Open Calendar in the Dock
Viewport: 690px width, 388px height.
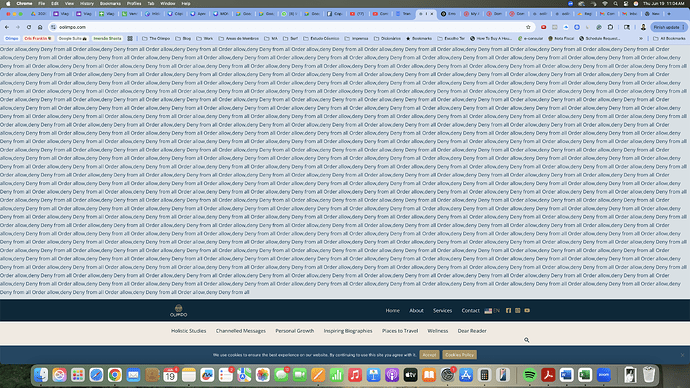click(170, 375)
